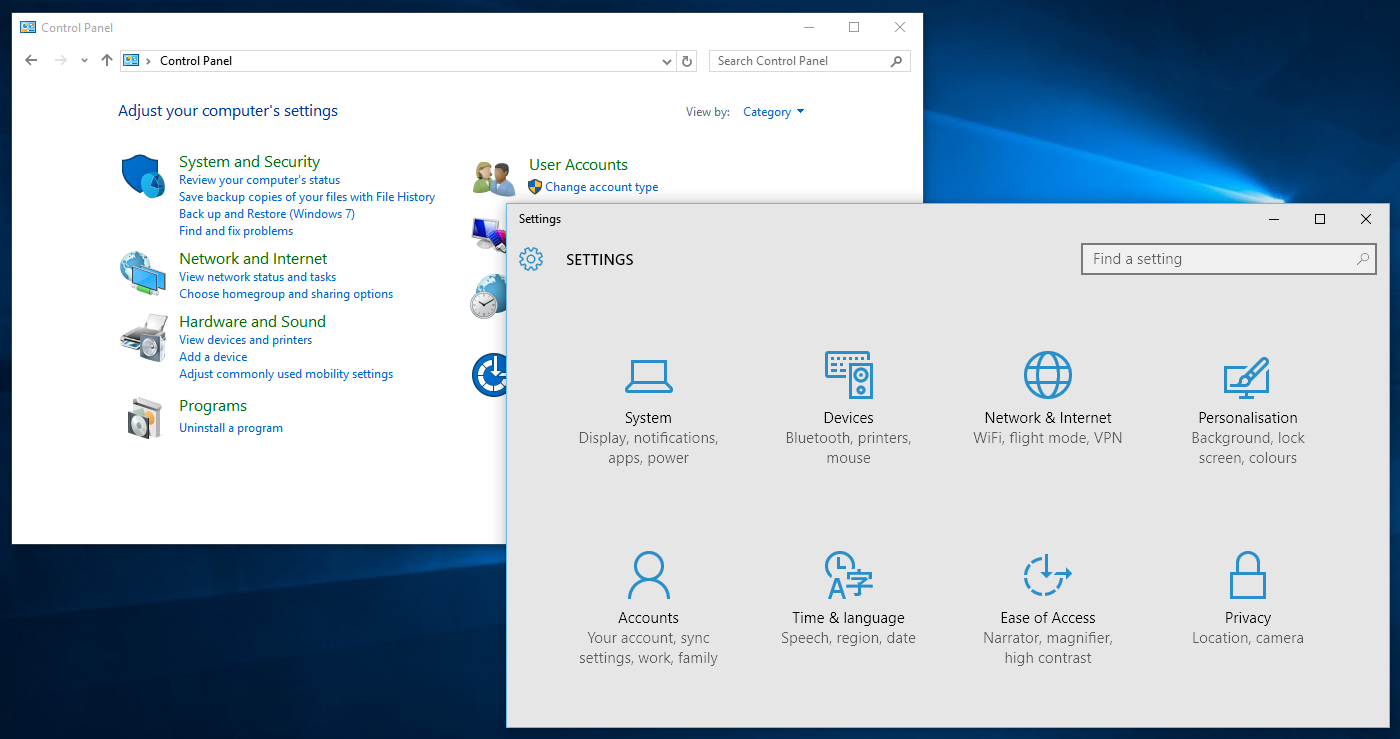Click Save backup copies with File History
Image resolution: width=1400 pixels, height=739 pixels.
pos(307,197)
